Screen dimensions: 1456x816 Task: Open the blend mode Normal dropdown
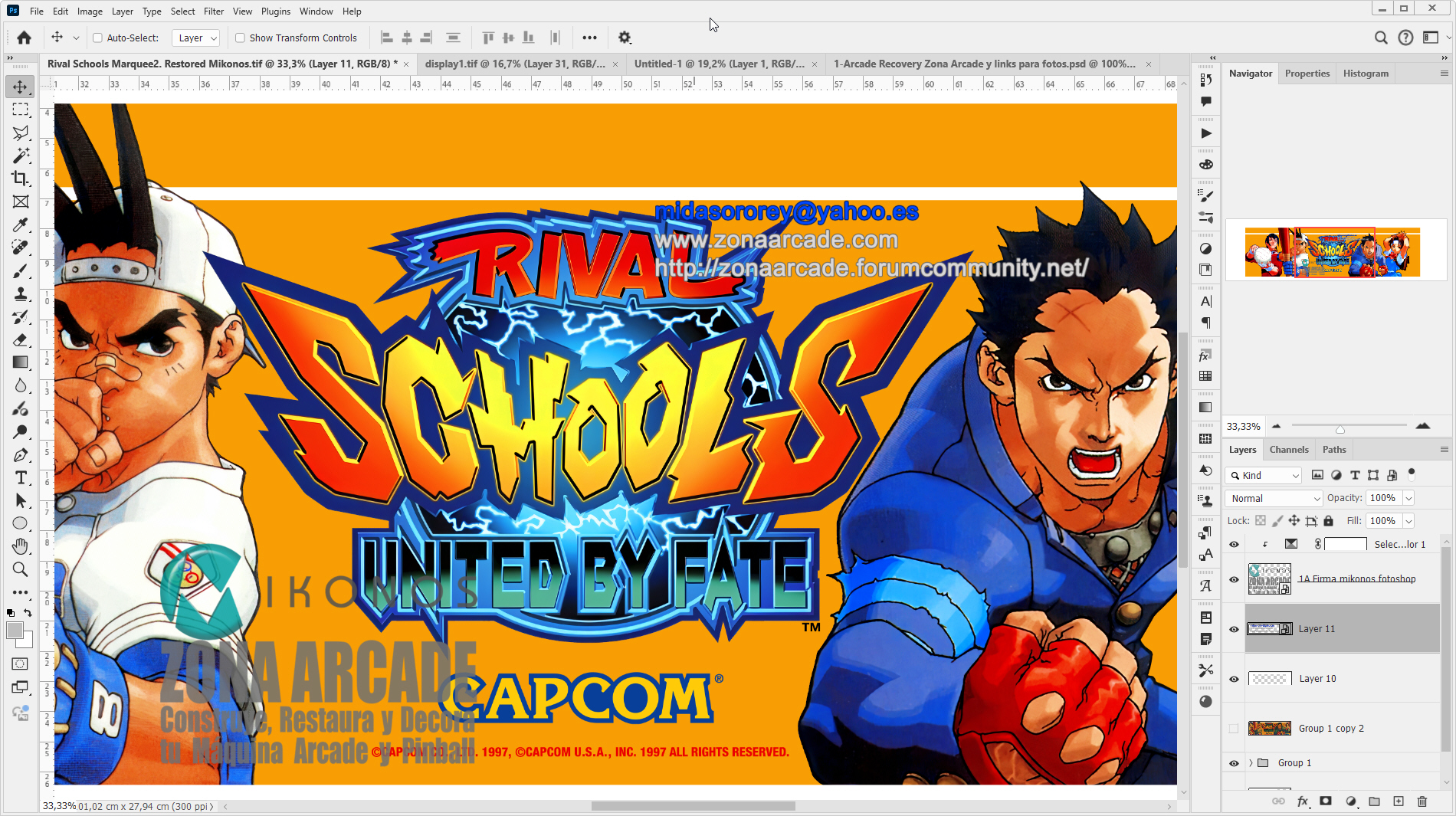point(1274,498)
